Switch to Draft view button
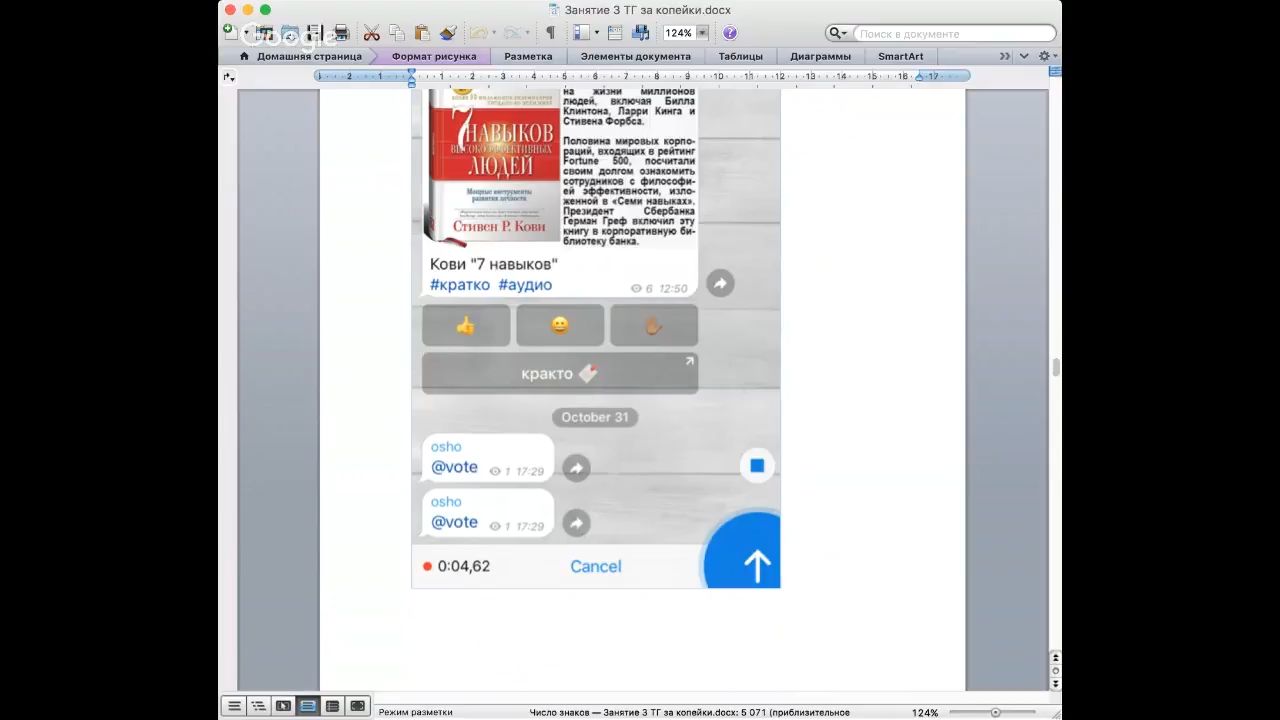This screenshot has height=720, width=1280. point(234,706)
